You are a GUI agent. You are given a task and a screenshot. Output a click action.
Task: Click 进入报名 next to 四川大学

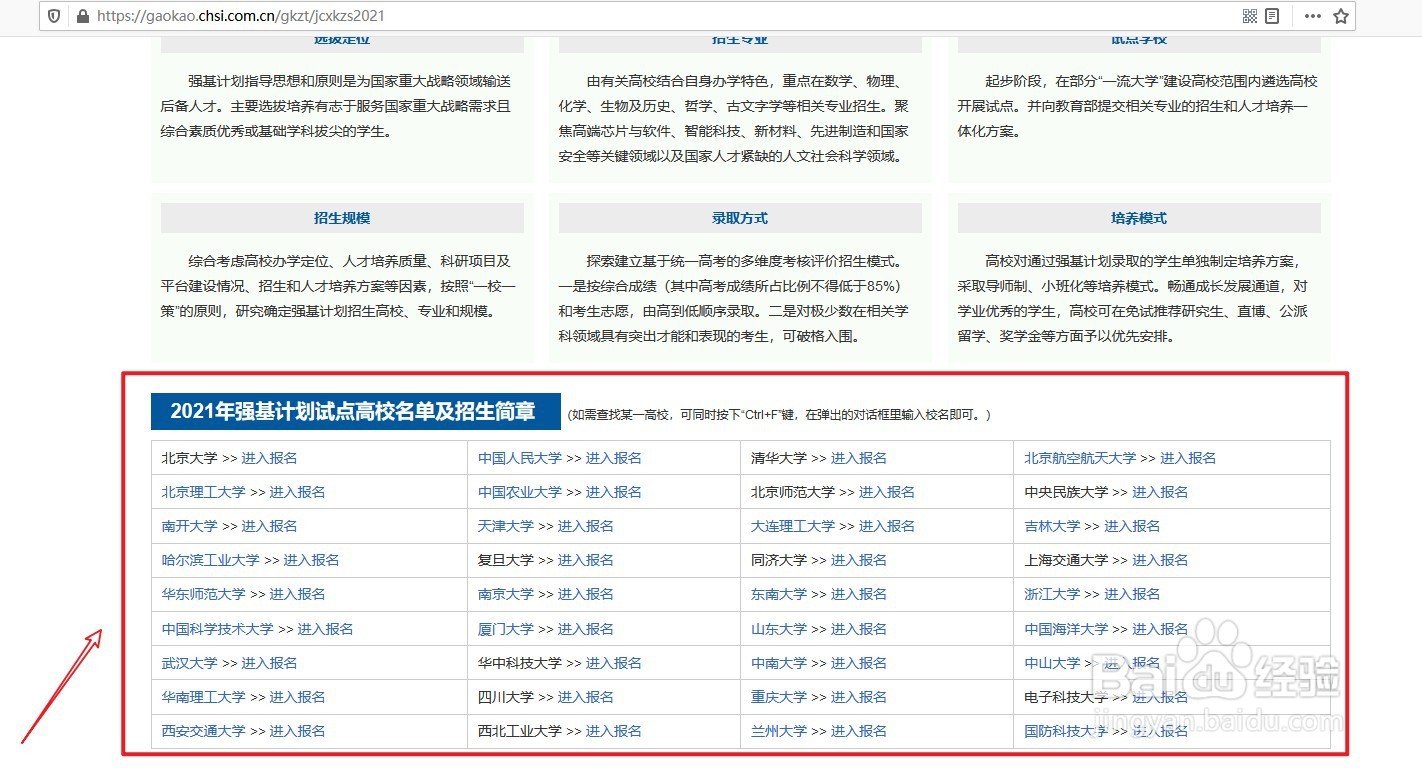point(585,697)
